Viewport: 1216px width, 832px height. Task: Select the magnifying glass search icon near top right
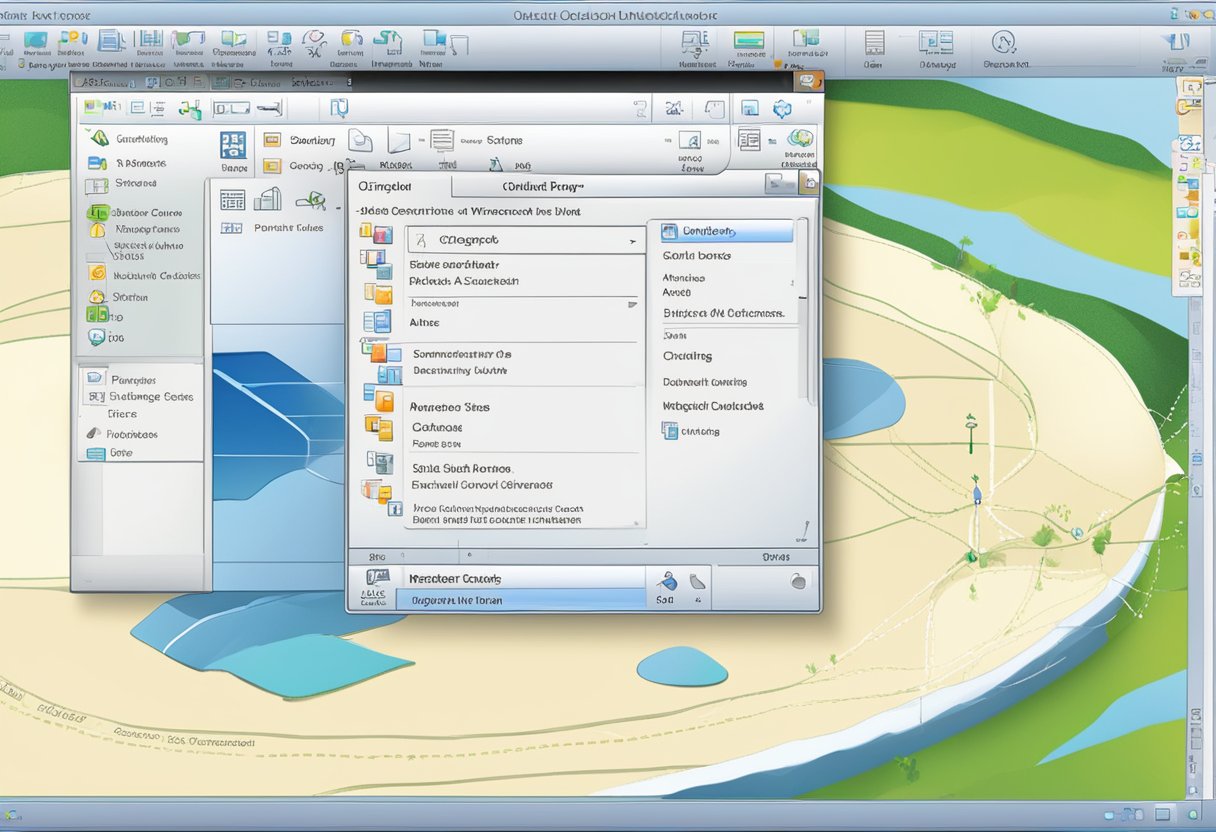point(1003,46)
